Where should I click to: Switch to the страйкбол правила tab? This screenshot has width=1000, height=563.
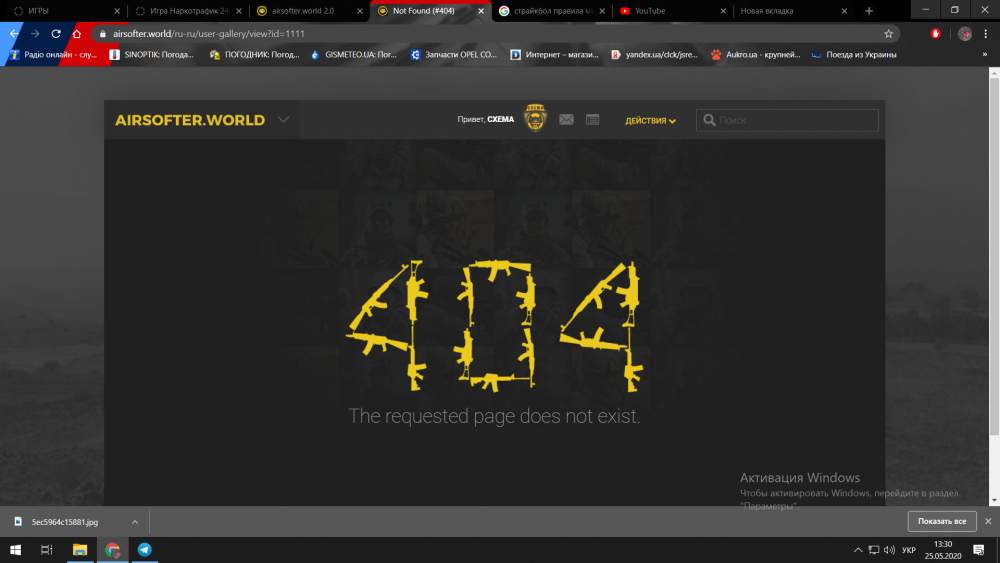[551, 11]
